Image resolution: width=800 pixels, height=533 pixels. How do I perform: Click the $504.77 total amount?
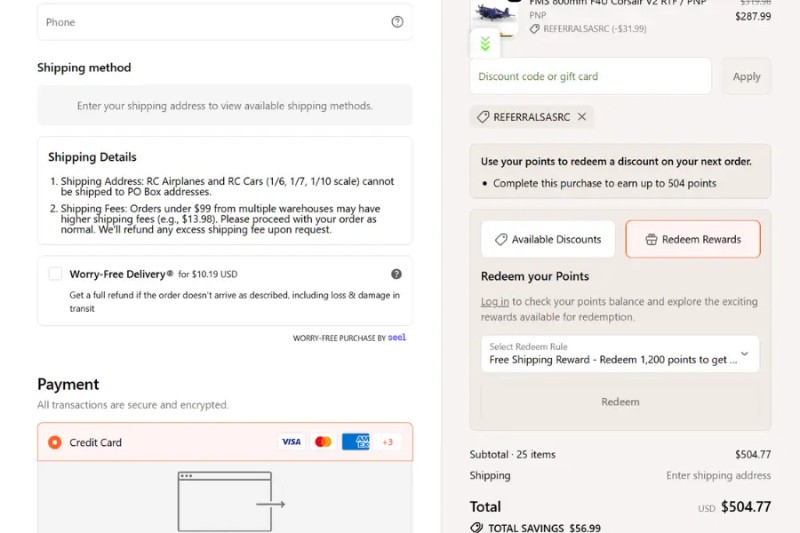point(745,506)
